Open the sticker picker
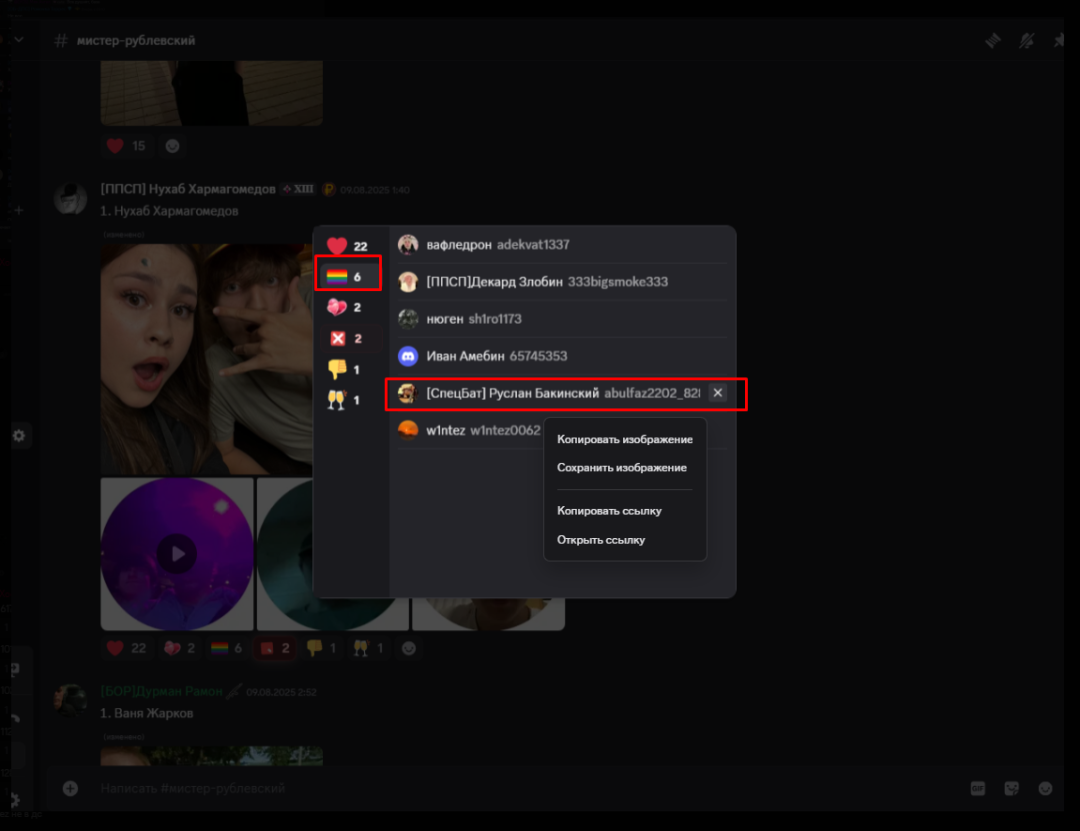This screenshot has width=1080, height=831. (1011, 788)
